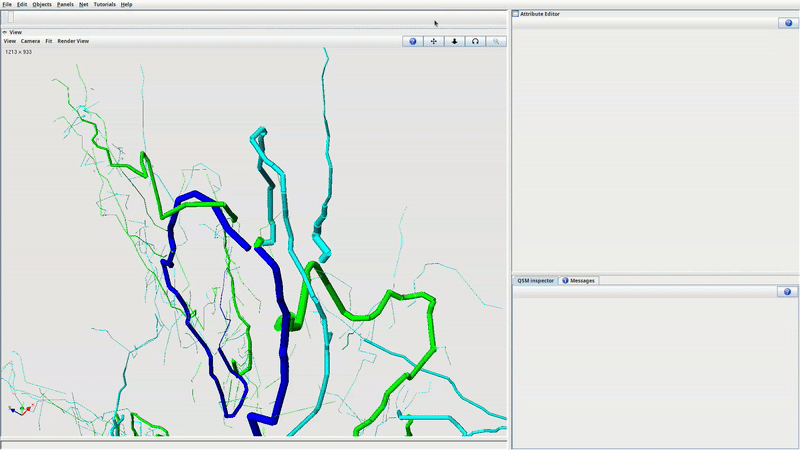Switch to the Messages tab
Image resolution: width=800 pixels, height=450 pixels.
point(579,280)
